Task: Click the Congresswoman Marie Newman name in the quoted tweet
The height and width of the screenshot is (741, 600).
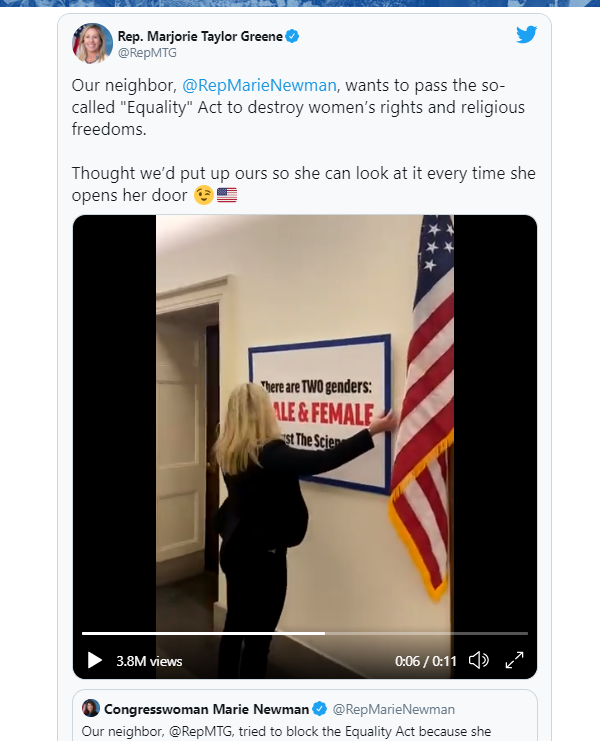Action: (206, 709)
